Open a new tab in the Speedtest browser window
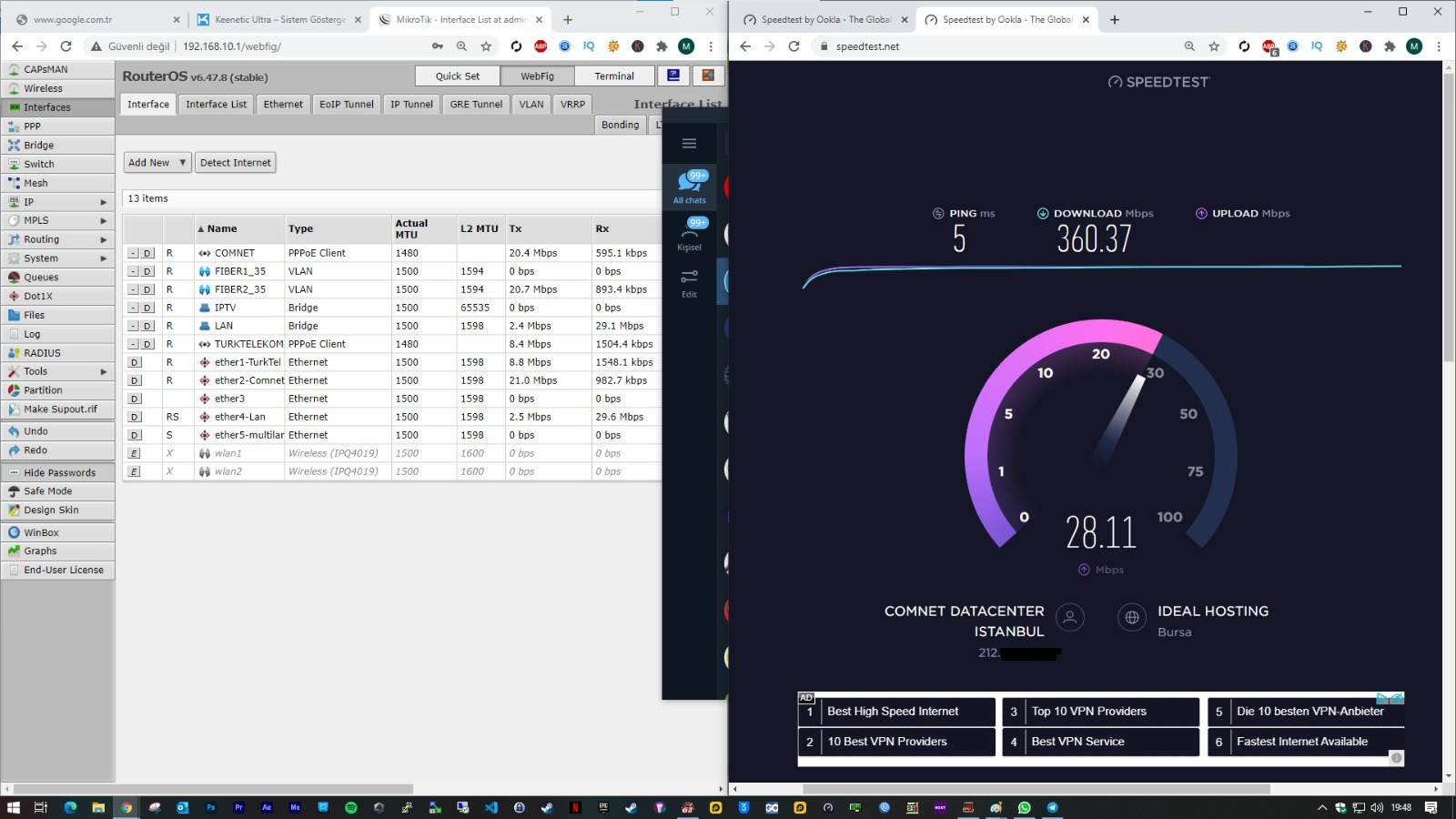Image resolution: width=1456 pixels, height=819 pixels. 1115,19
